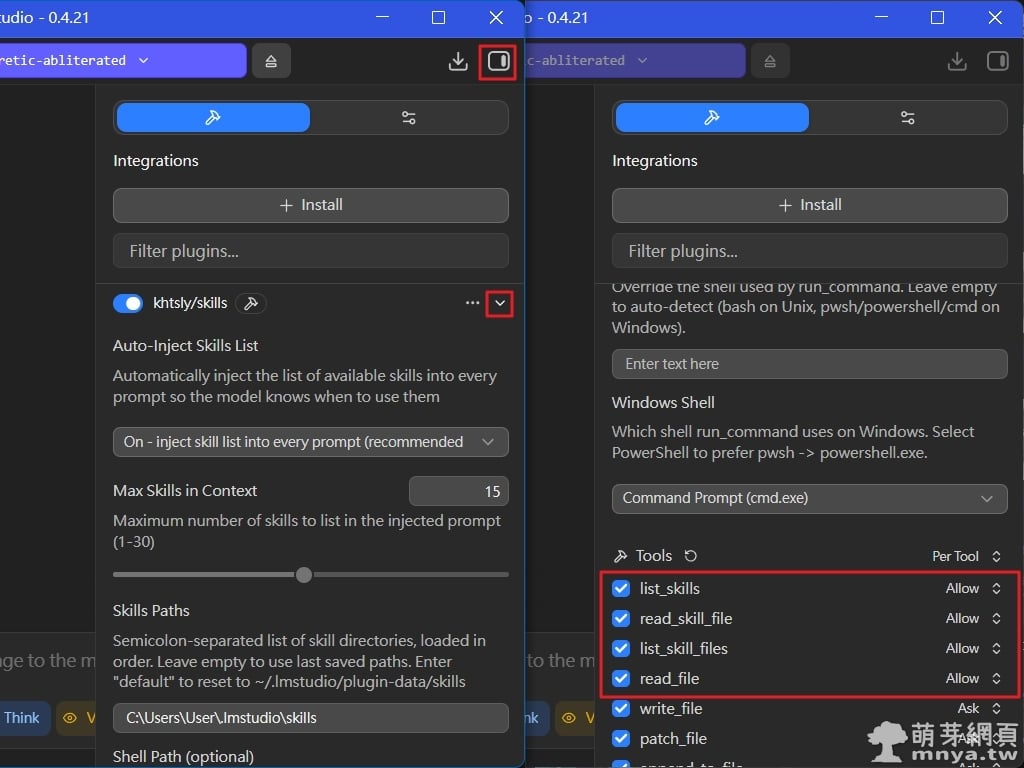Click the Install button in right window

coord(810,205)
